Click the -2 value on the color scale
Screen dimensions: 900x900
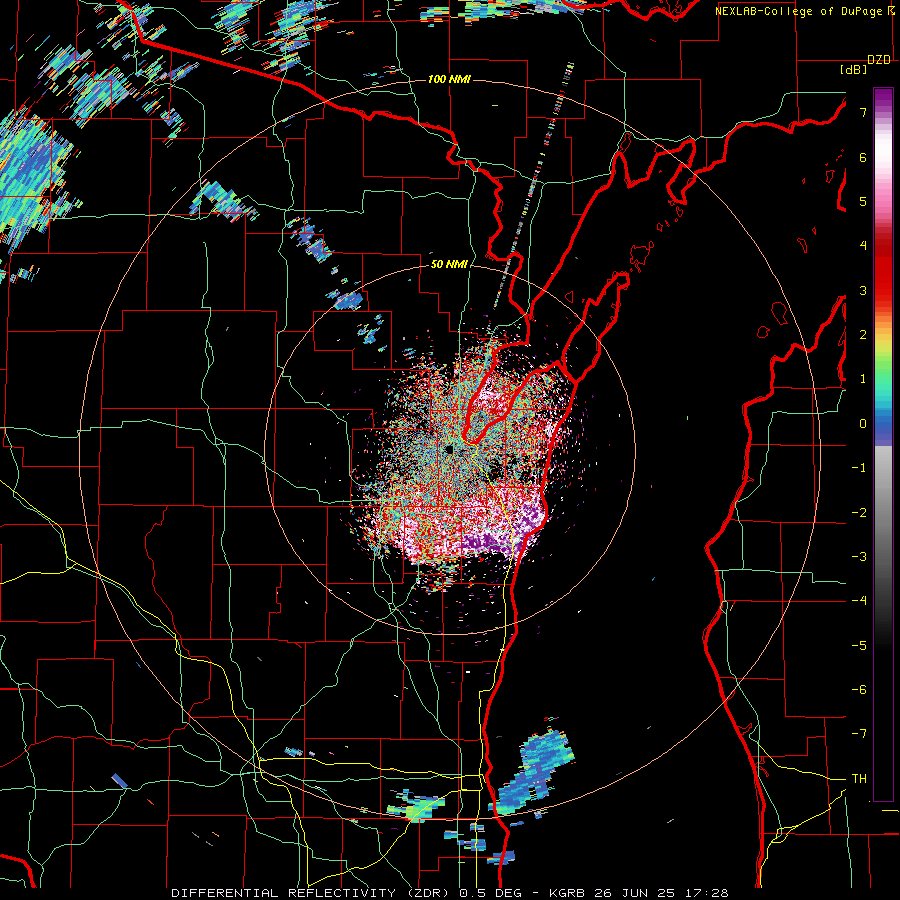[x=859, y=513]
